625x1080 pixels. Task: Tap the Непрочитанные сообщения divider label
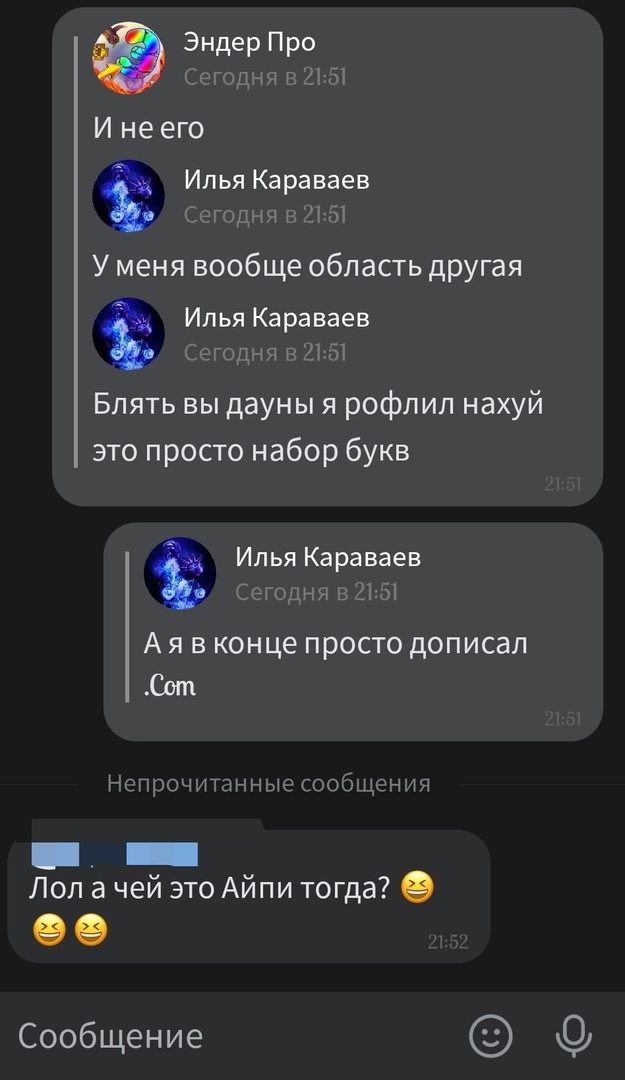point(269,784)
